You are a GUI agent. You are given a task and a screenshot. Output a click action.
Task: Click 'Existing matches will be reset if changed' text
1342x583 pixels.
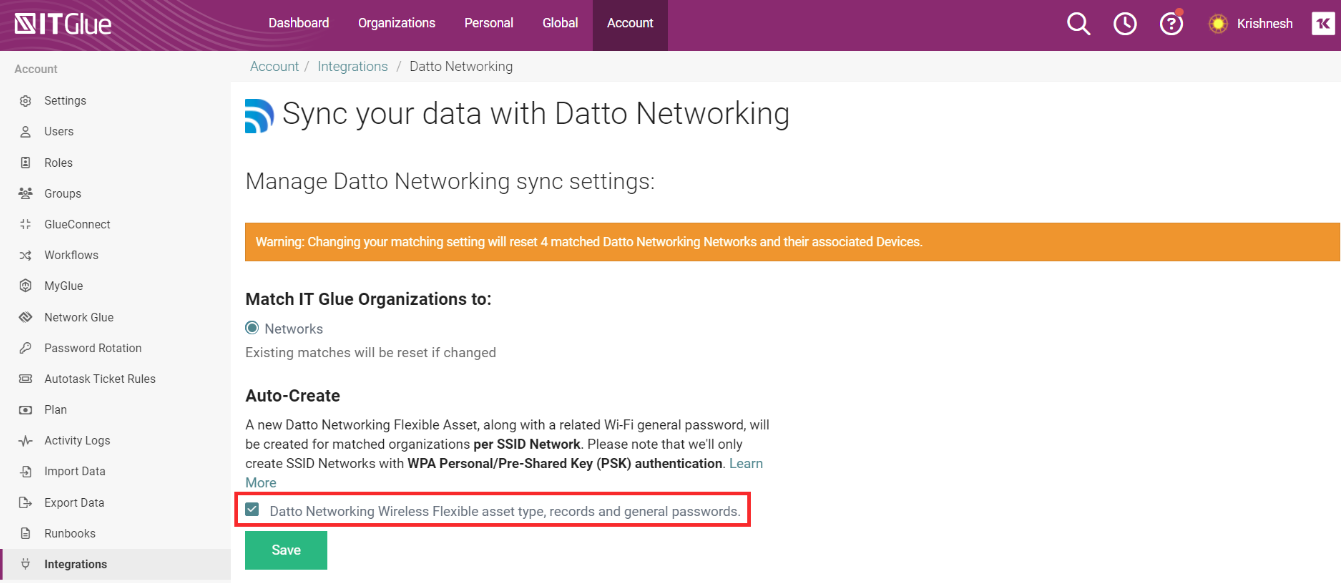click(371, 353)
